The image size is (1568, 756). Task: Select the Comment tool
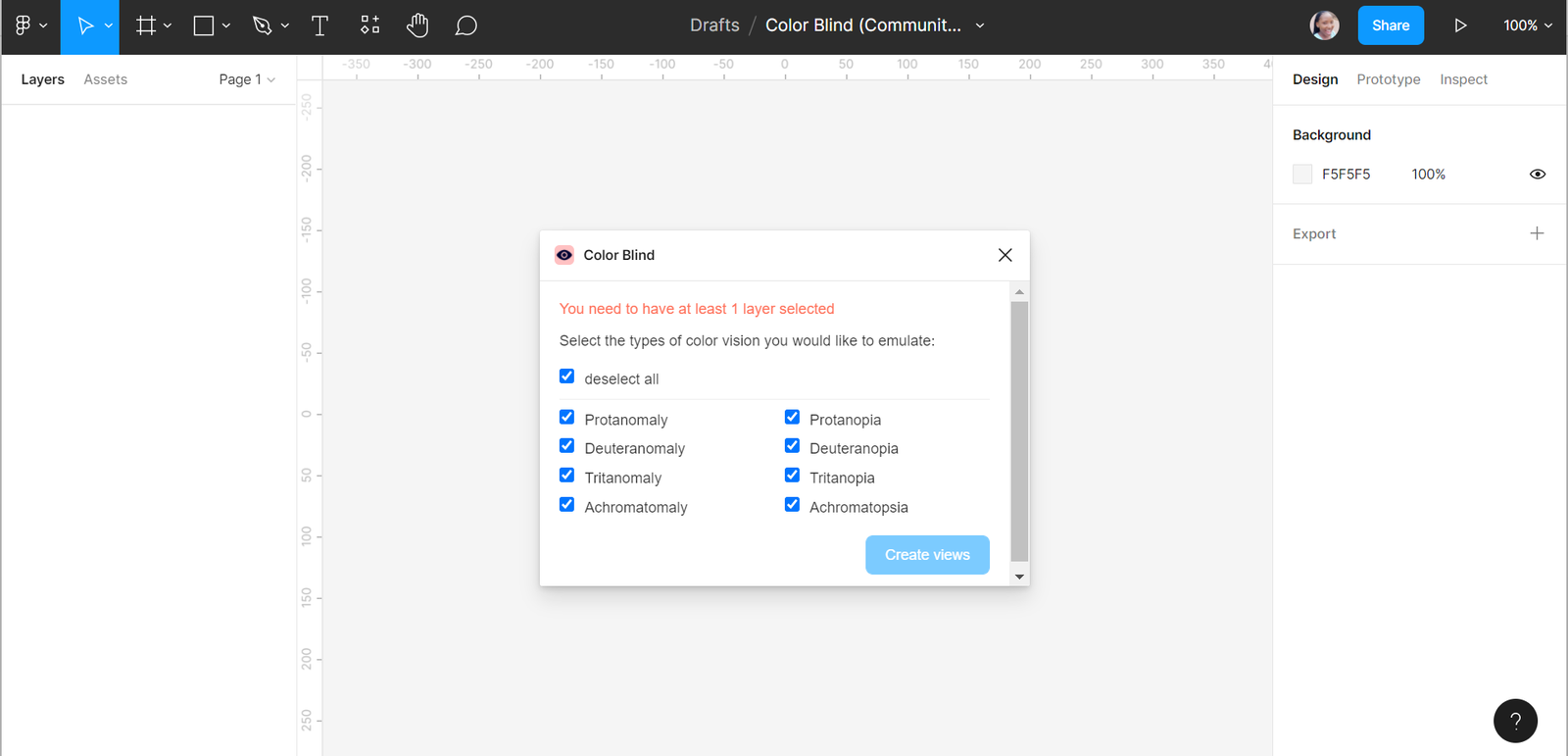click(x=466, y=25)
